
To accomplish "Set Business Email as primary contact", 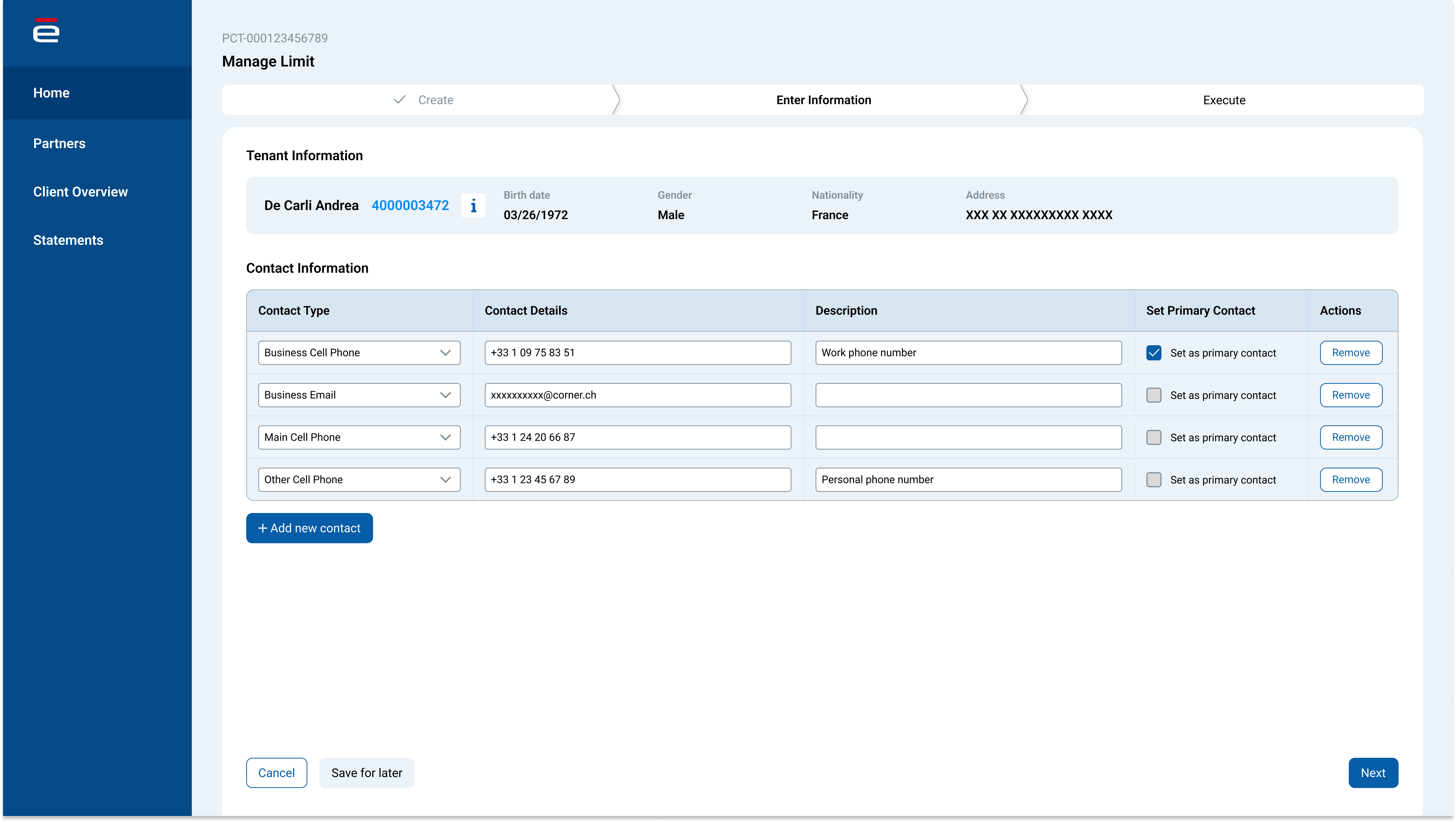I will 1154,395.
